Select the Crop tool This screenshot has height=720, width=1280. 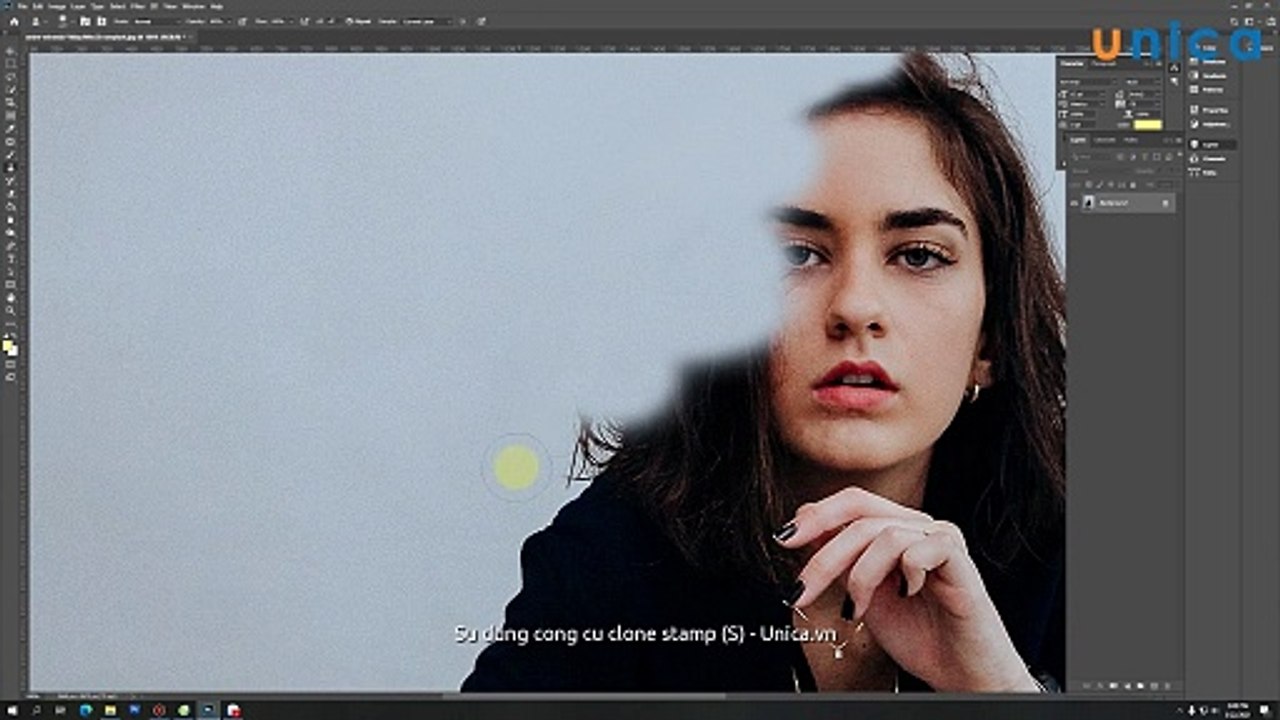pos(11,101)
